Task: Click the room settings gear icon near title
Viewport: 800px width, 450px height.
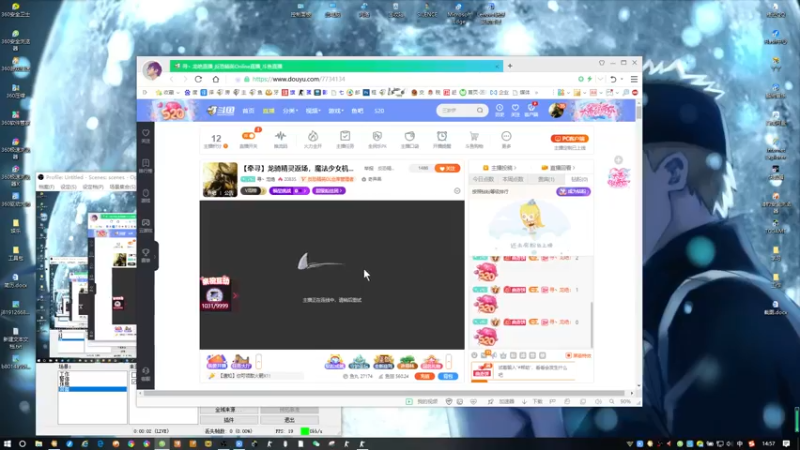Action: coord(457,191)
